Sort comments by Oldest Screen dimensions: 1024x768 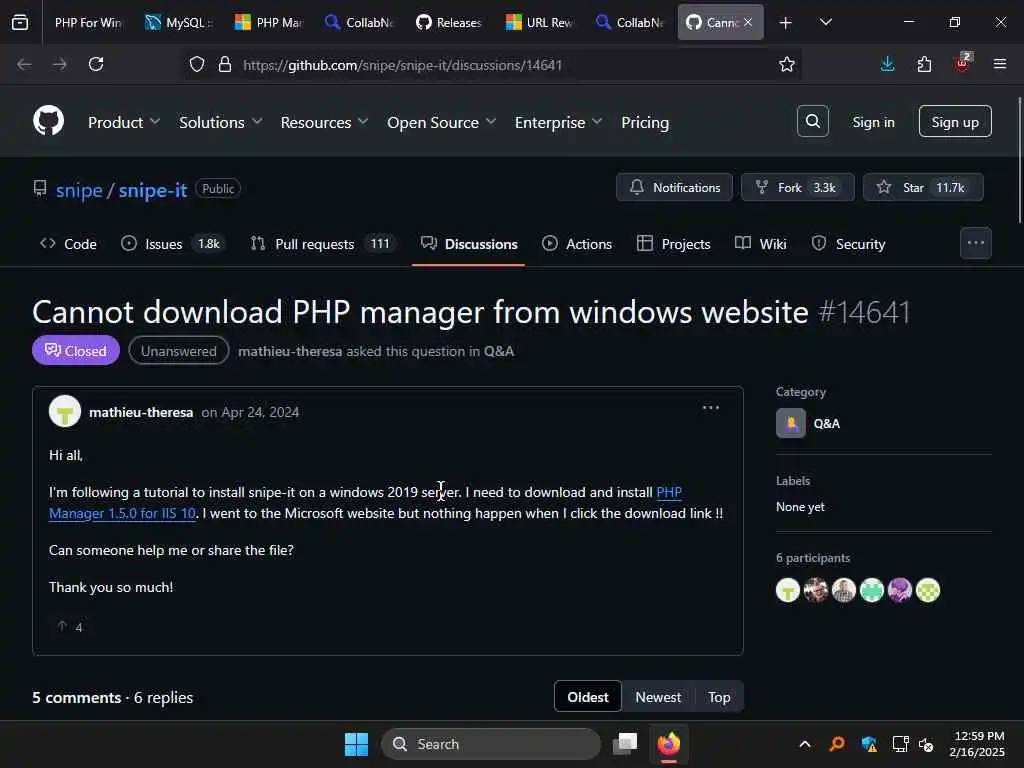(588, 697)
